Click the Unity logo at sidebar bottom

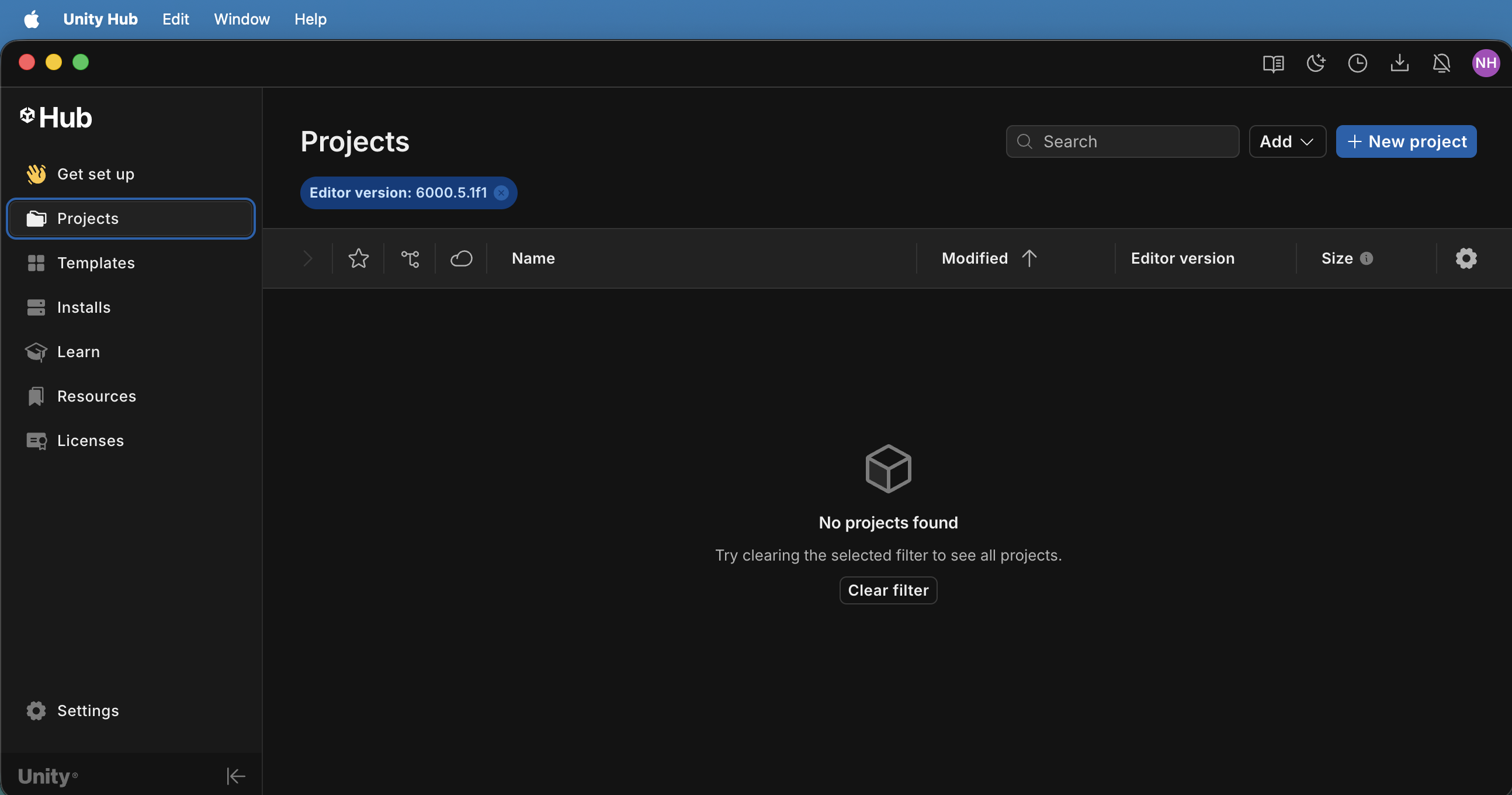(x=47, y=776)
